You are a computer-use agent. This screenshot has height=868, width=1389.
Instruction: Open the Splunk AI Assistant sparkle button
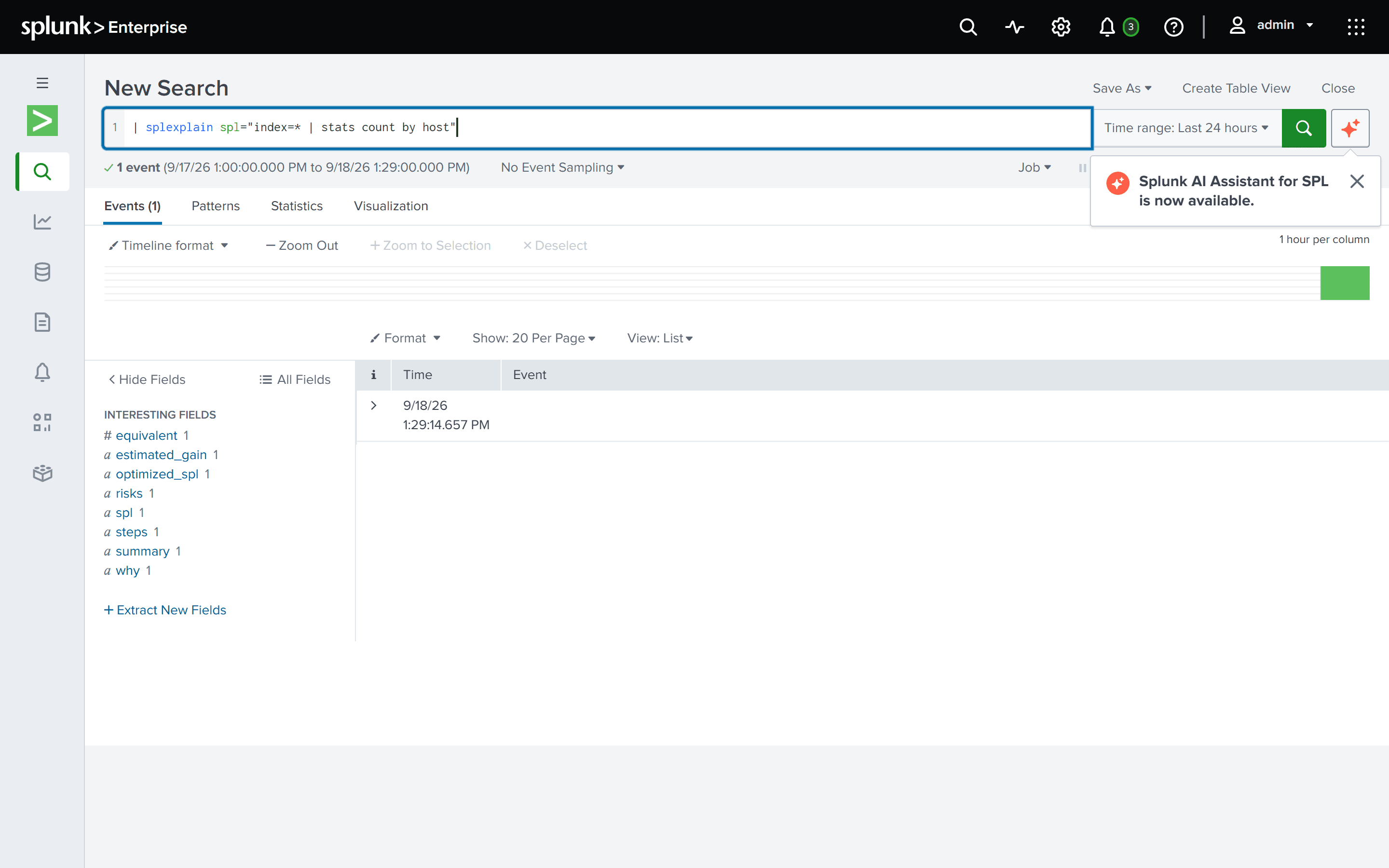1350,128
